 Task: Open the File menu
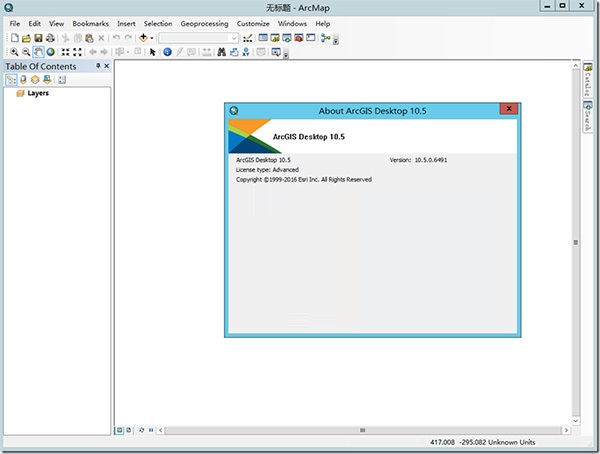click(15, 24)
